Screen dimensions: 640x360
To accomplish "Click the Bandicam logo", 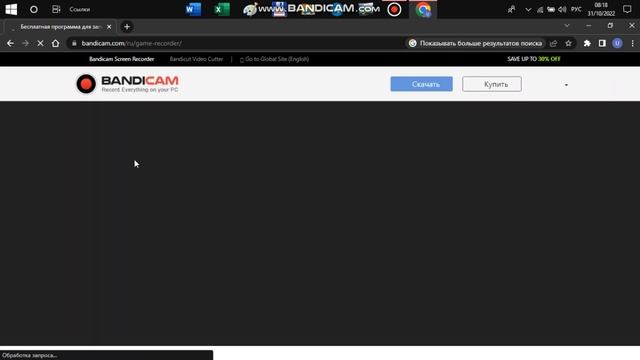I will tap(127, 84).
